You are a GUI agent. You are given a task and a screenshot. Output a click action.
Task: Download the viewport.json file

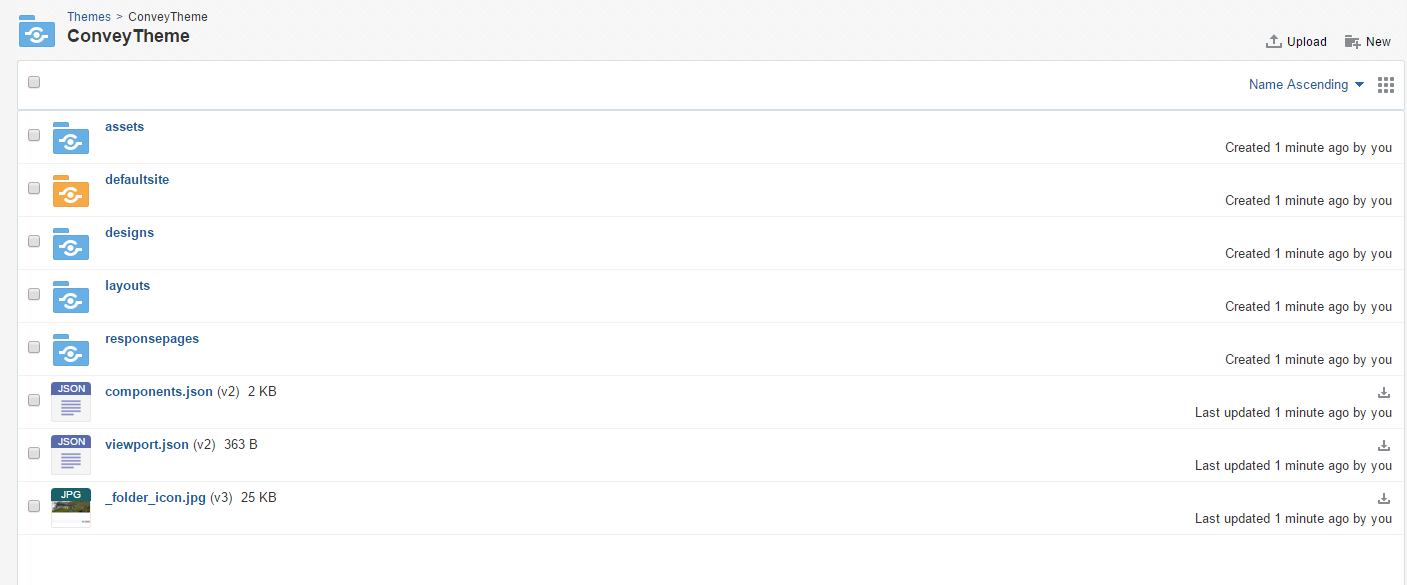tap(1384, 445)
